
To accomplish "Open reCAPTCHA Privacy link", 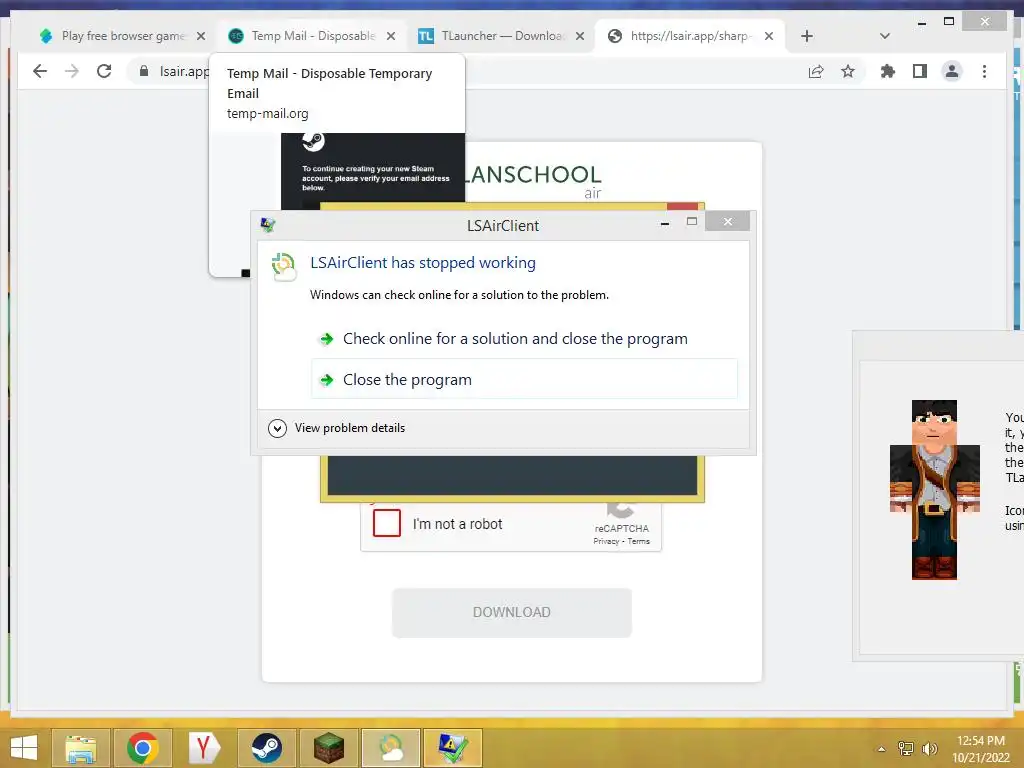I will (x=606, y=541).
